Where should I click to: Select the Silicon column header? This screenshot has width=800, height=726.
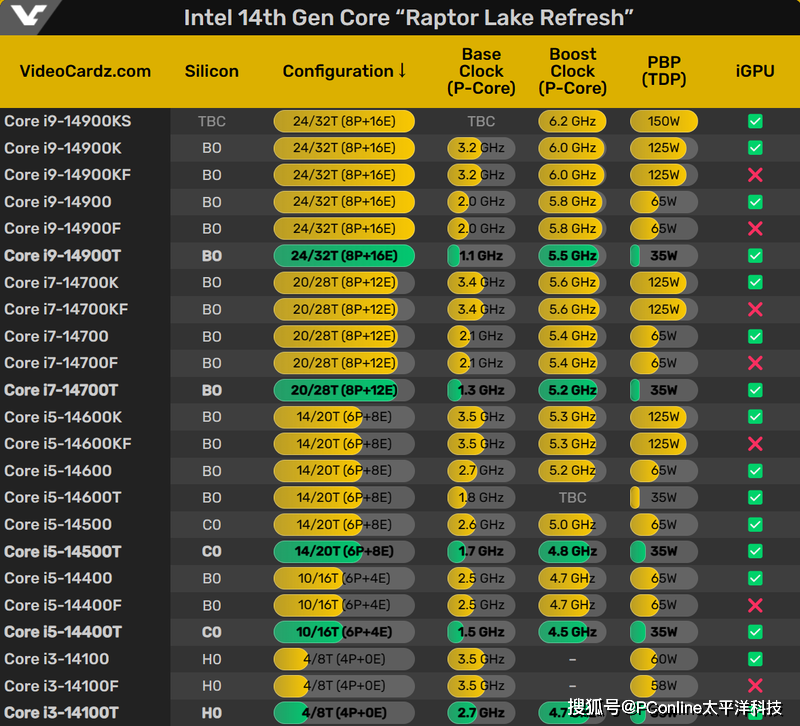pos(212,71)
